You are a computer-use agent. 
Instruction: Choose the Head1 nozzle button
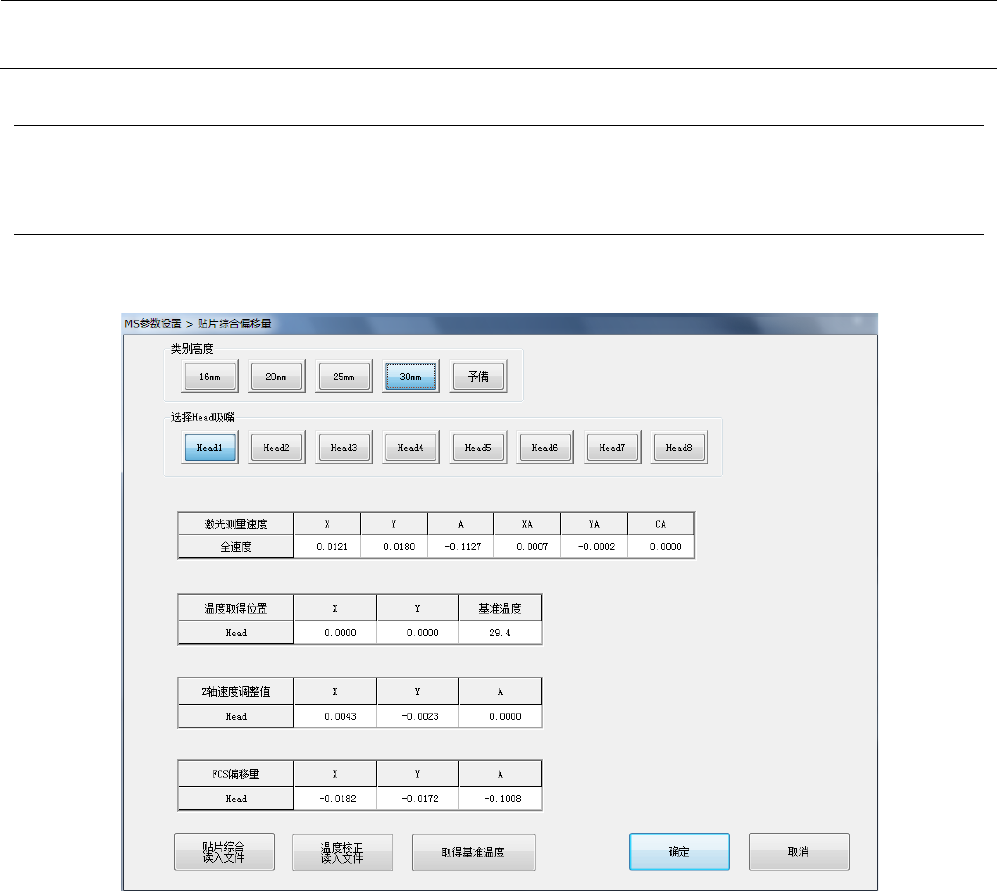[x=210, y=447]
